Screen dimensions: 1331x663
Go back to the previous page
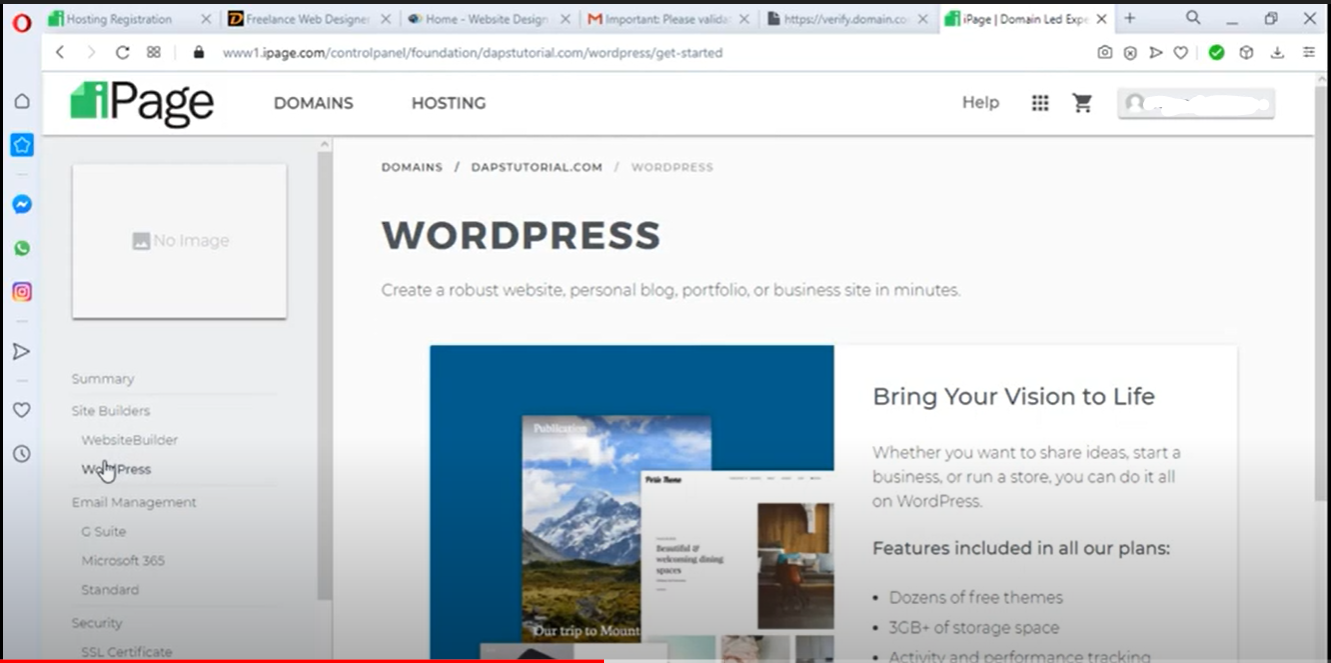coord(60,52)
